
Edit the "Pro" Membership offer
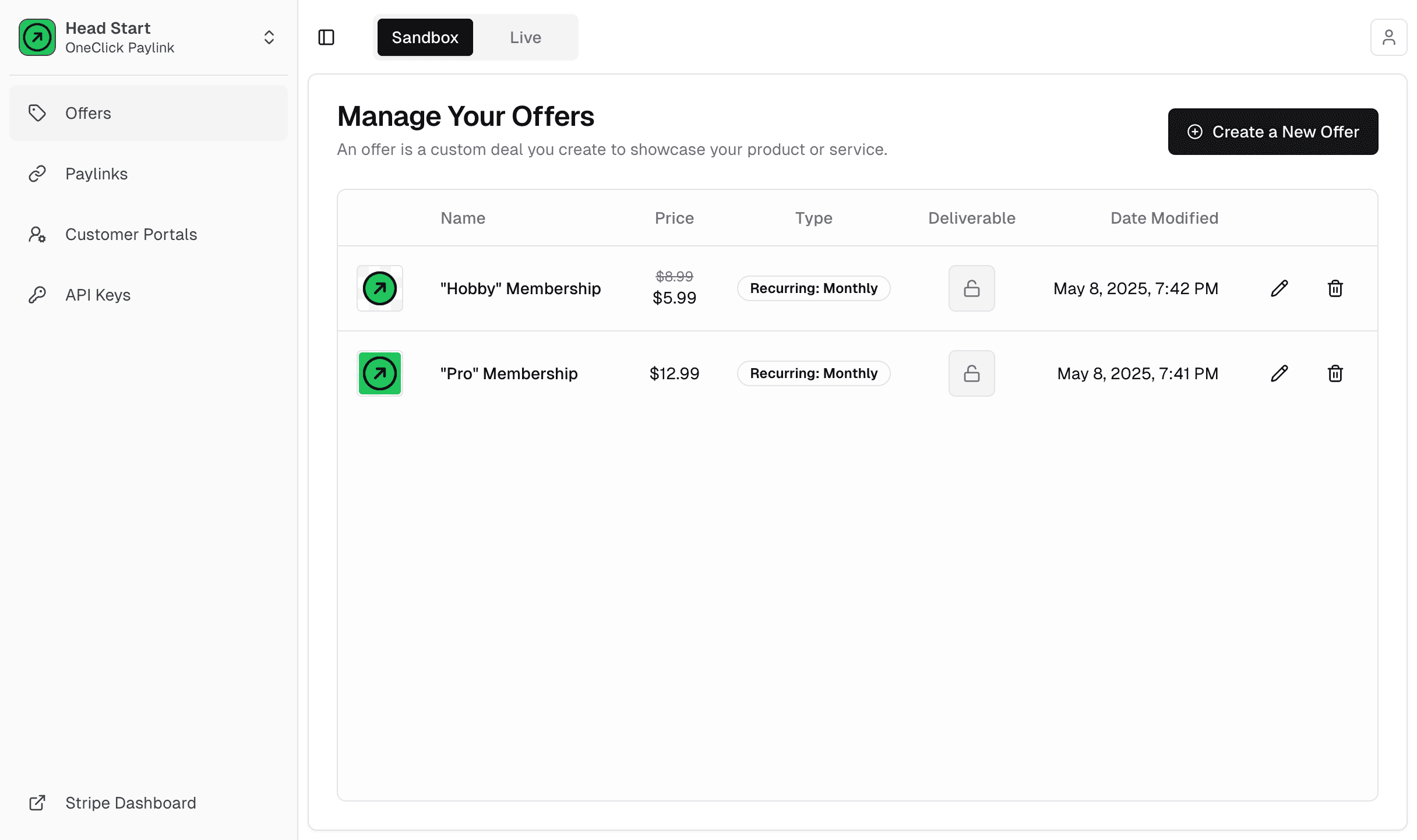coord(1279,373)
